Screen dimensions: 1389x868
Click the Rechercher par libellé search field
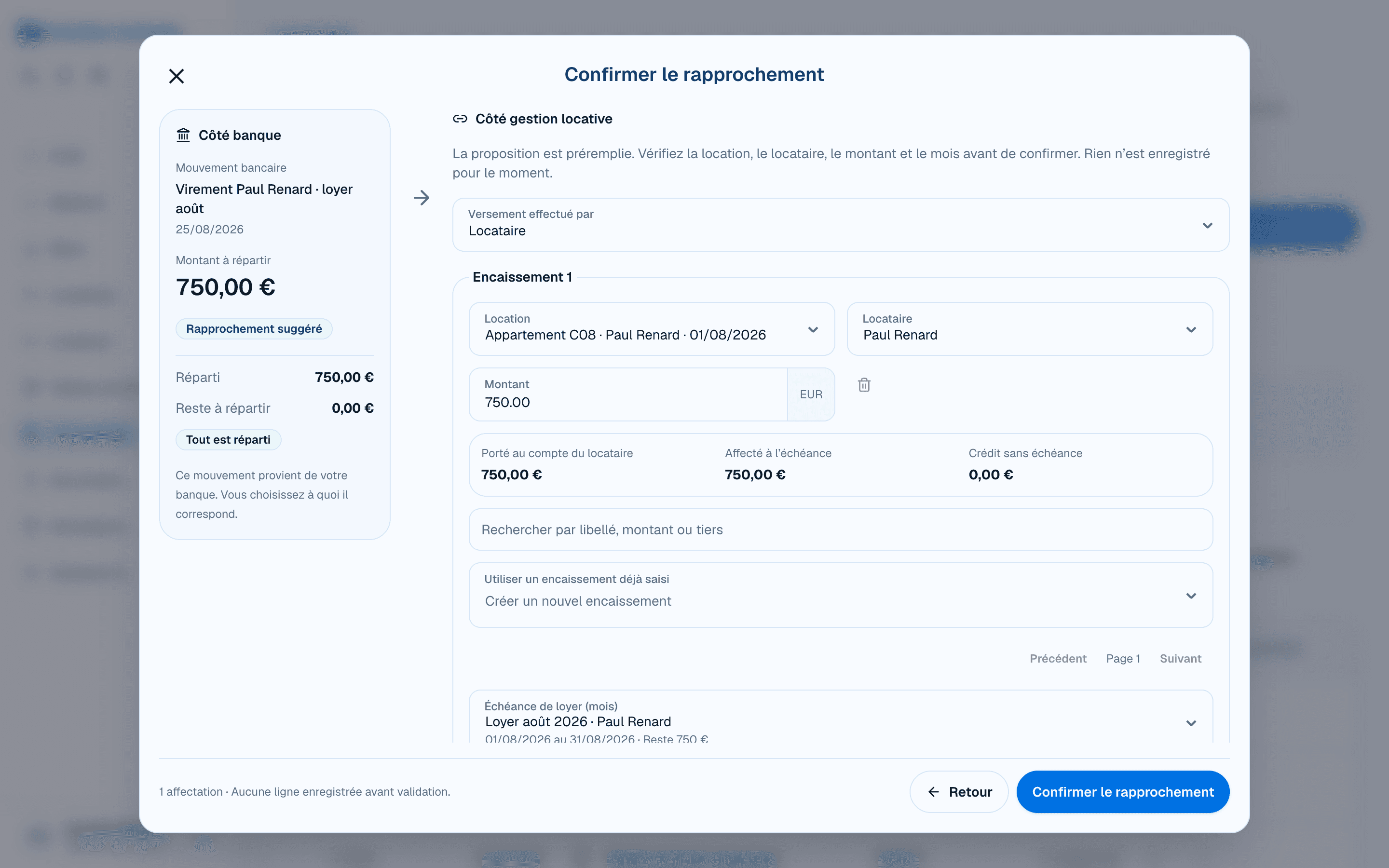pyautogui.click(x=840, y=529)
